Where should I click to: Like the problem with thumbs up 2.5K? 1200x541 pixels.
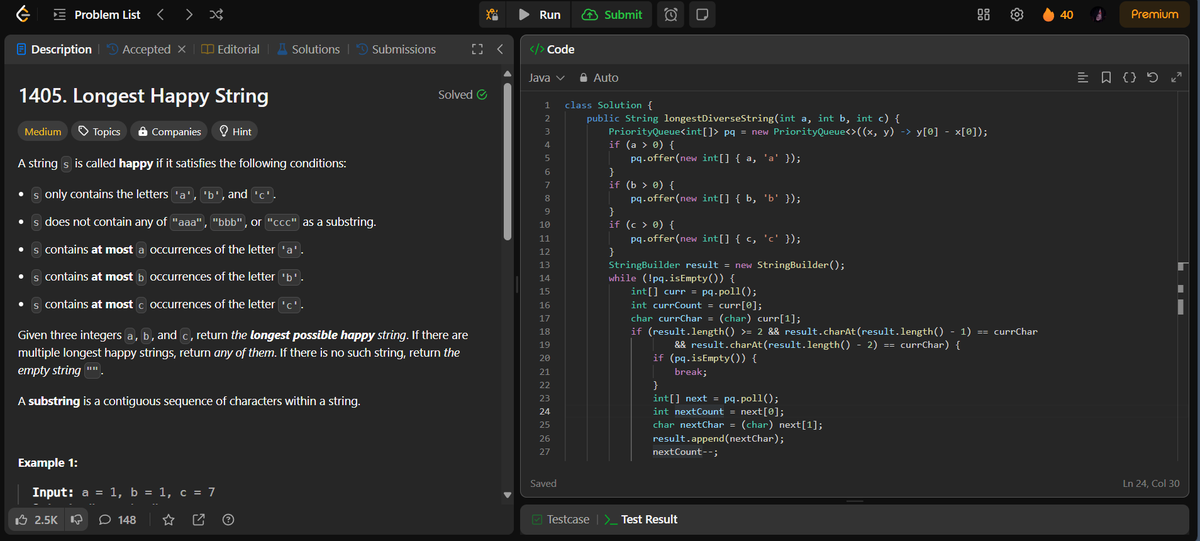(x=35, y=519)
